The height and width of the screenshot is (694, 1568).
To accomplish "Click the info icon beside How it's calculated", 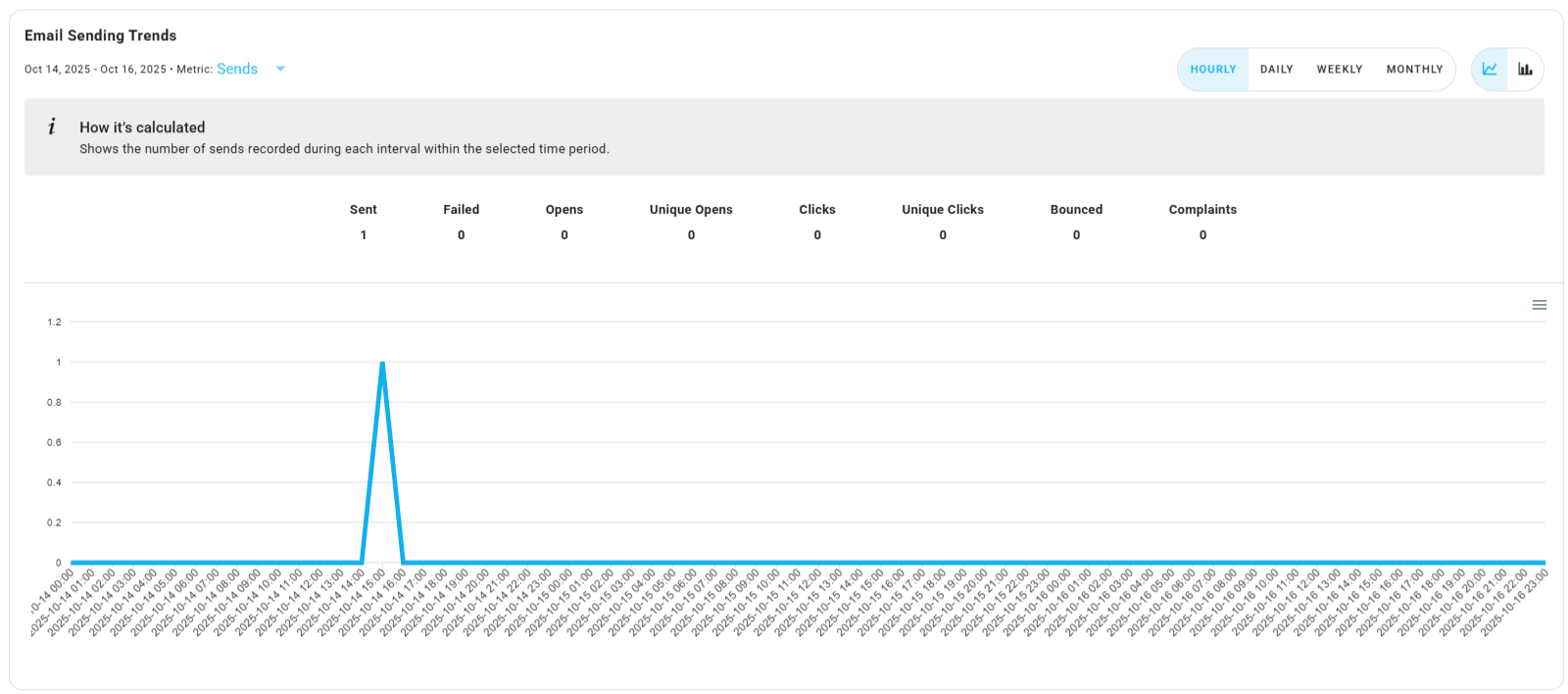I will coord(52,127).
